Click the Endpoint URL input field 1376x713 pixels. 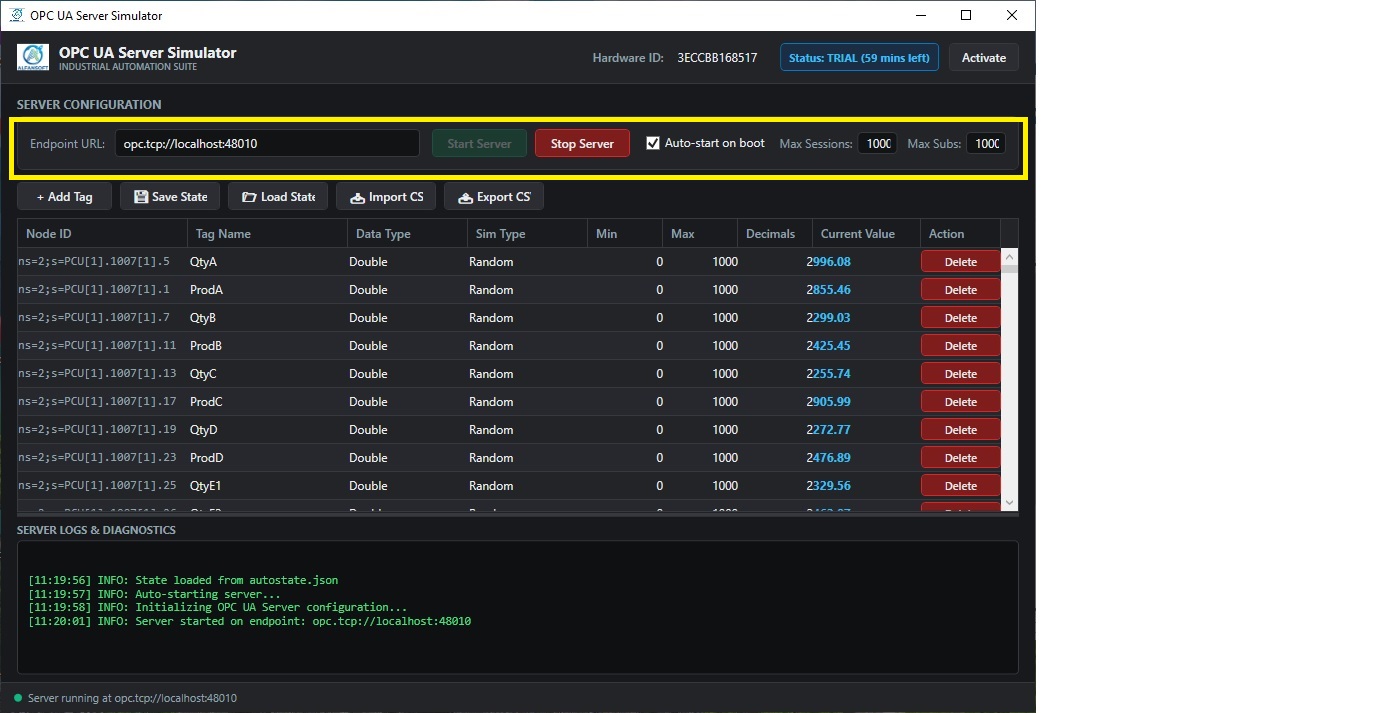coord(267,143)
